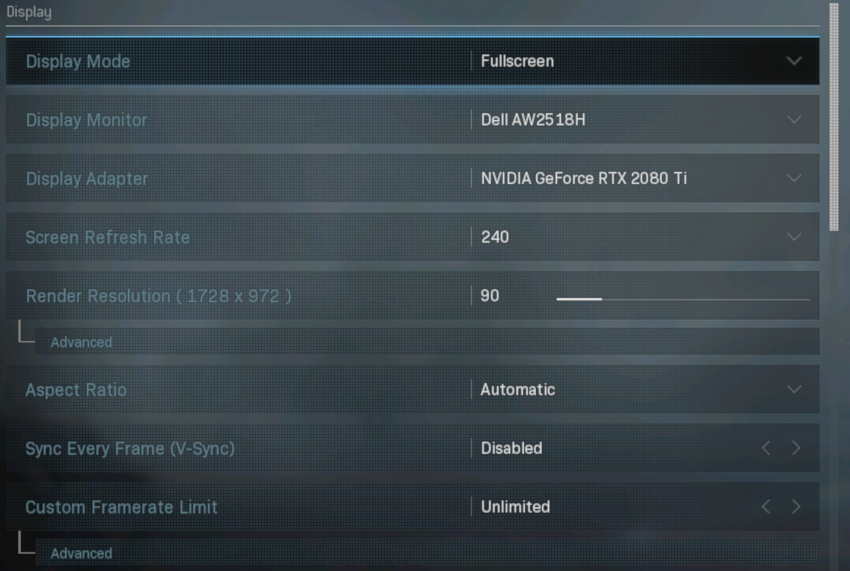Click right arrow for Custom Framerate Limit

click(x=796, y=506)
